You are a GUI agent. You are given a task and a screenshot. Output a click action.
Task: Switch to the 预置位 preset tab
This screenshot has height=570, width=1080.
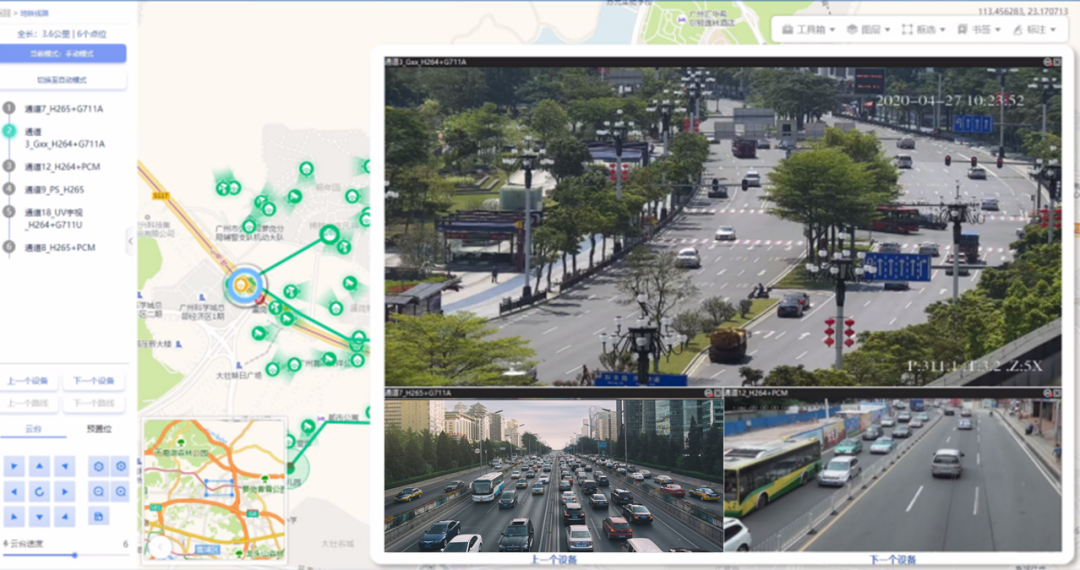[x=99, y=429]
